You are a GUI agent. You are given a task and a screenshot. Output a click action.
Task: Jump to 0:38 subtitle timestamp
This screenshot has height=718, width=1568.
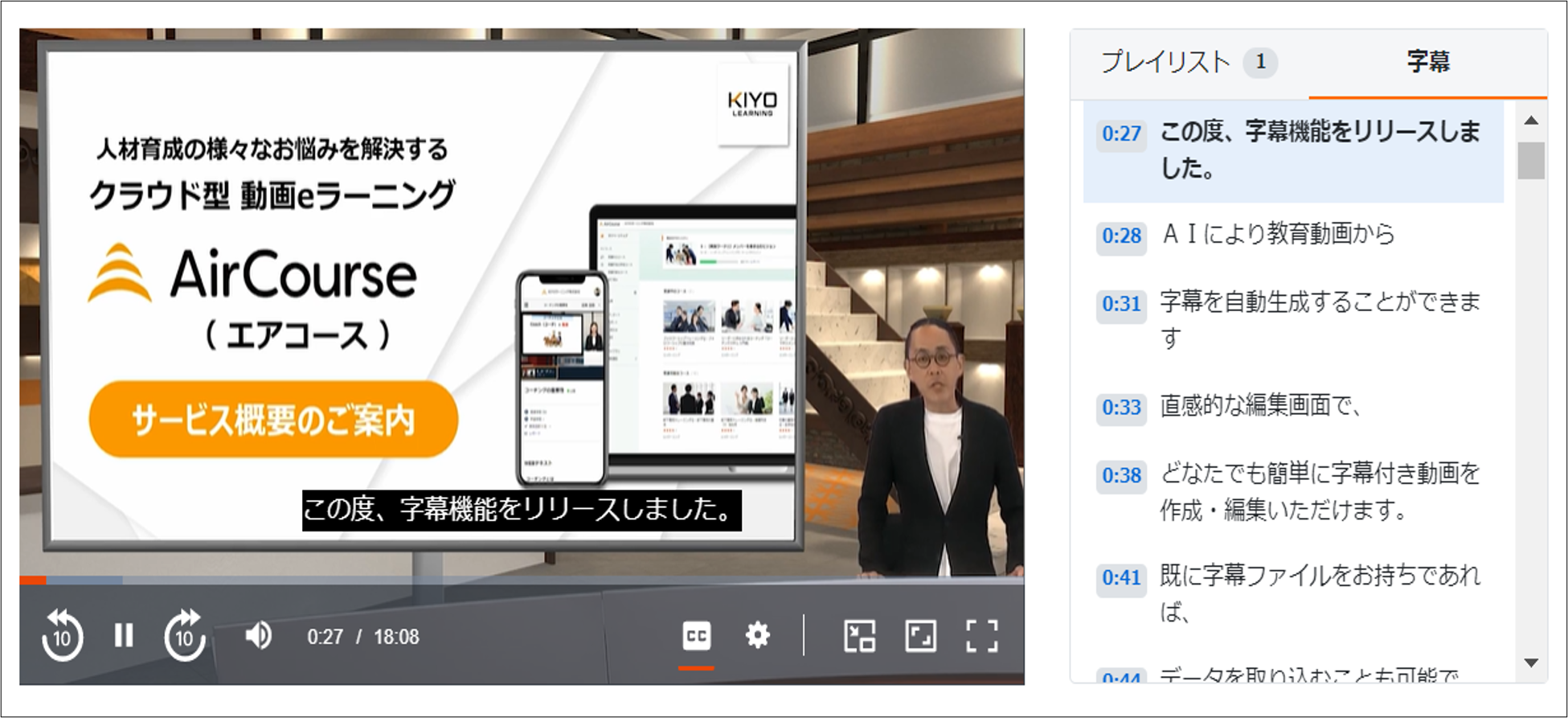coord(1121,475)
